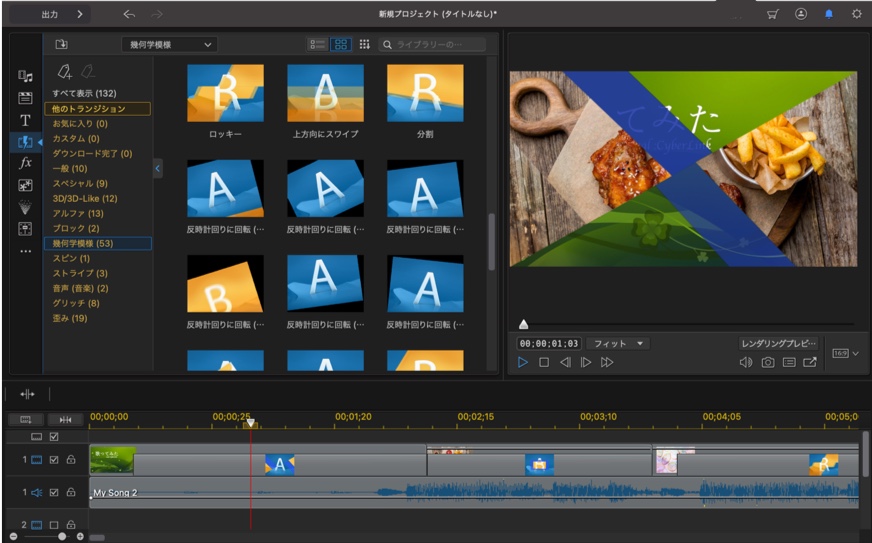Open the 幾何学模様 category dropdown
The height and width of the screenshot is (543, 872).
[x=168, y=44]
